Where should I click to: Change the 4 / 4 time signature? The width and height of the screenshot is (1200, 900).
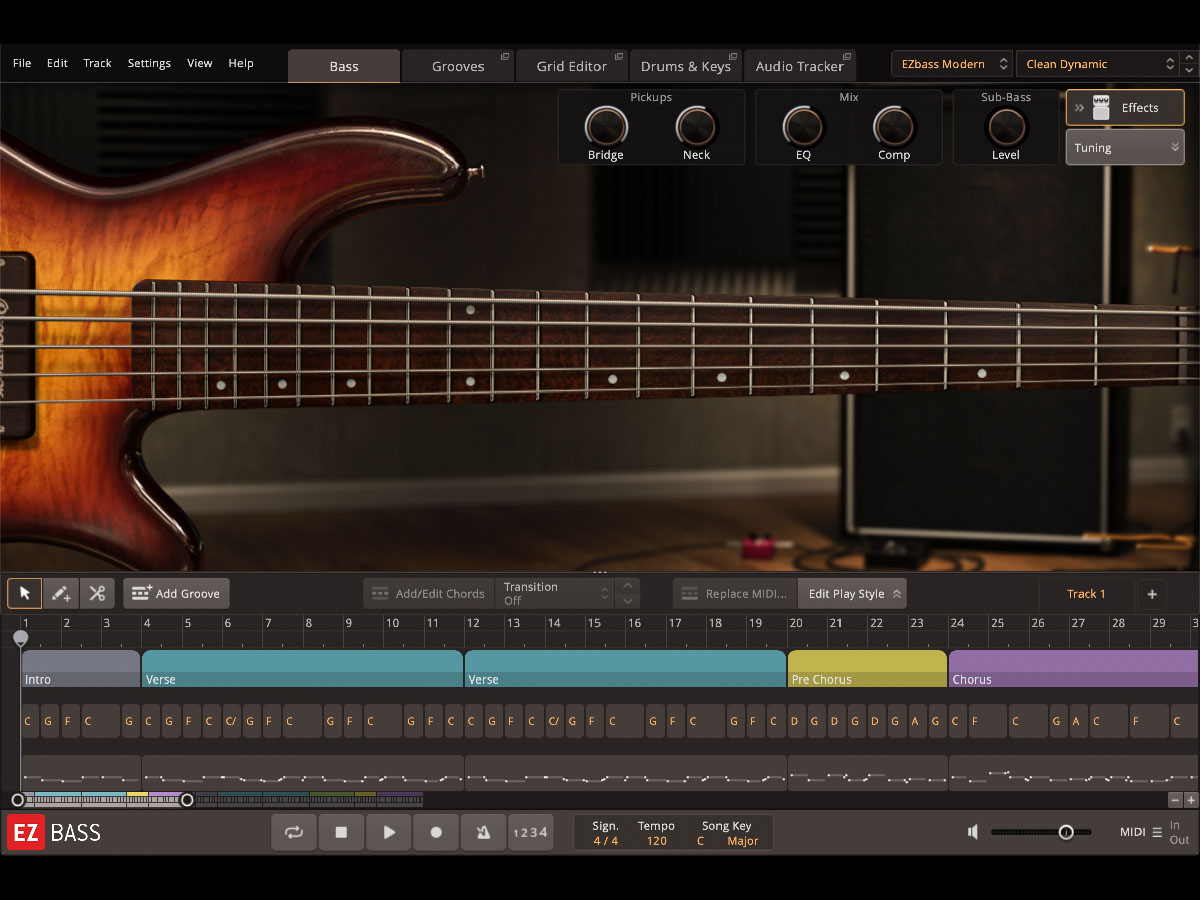606,841
